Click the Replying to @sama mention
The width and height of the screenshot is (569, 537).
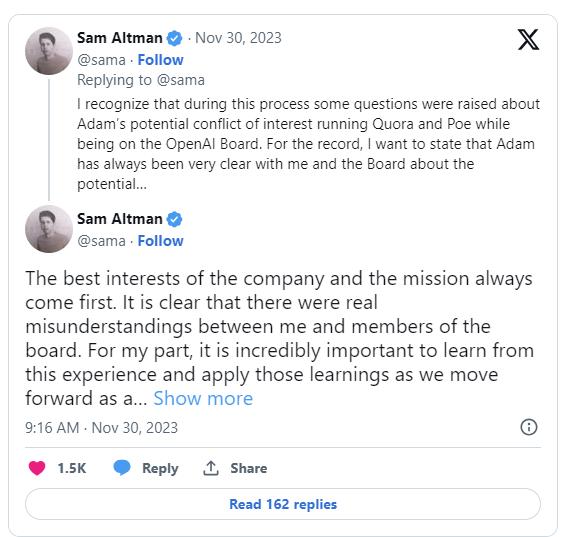pos(181,80)
